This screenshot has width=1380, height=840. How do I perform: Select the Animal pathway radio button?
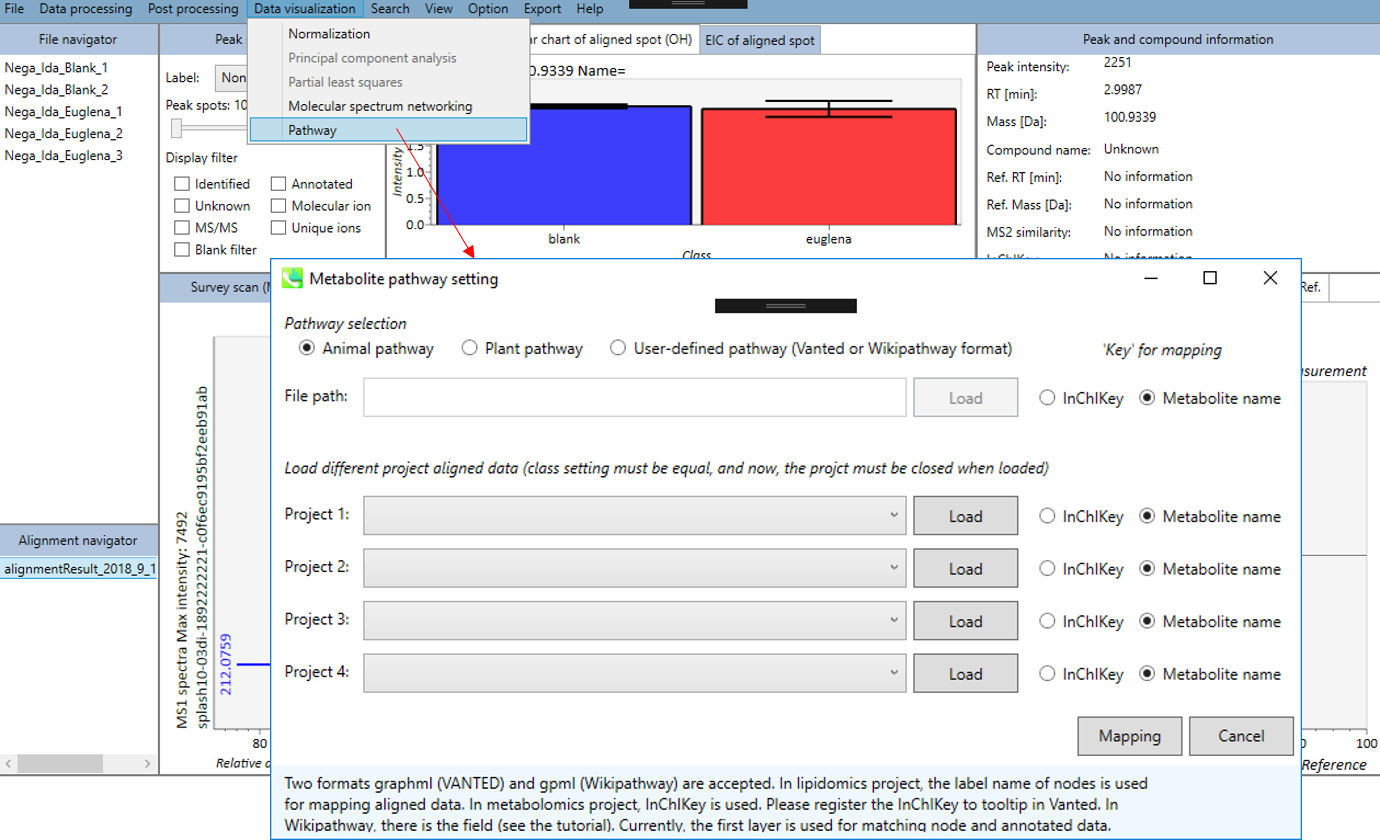(x=308, y=349)
